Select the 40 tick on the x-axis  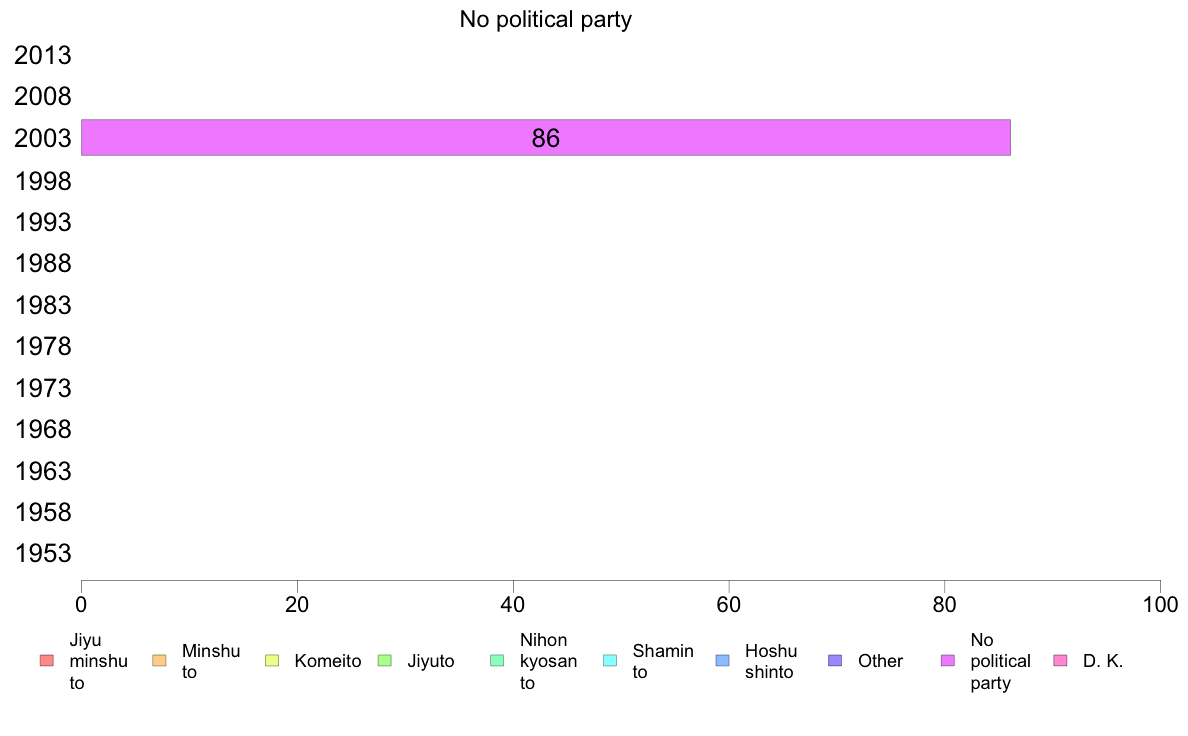[x=513, y=604]
